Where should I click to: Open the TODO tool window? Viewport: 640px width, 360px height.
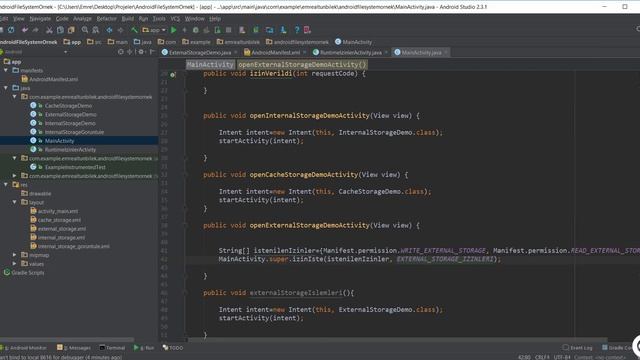click(x=173, y=348)
